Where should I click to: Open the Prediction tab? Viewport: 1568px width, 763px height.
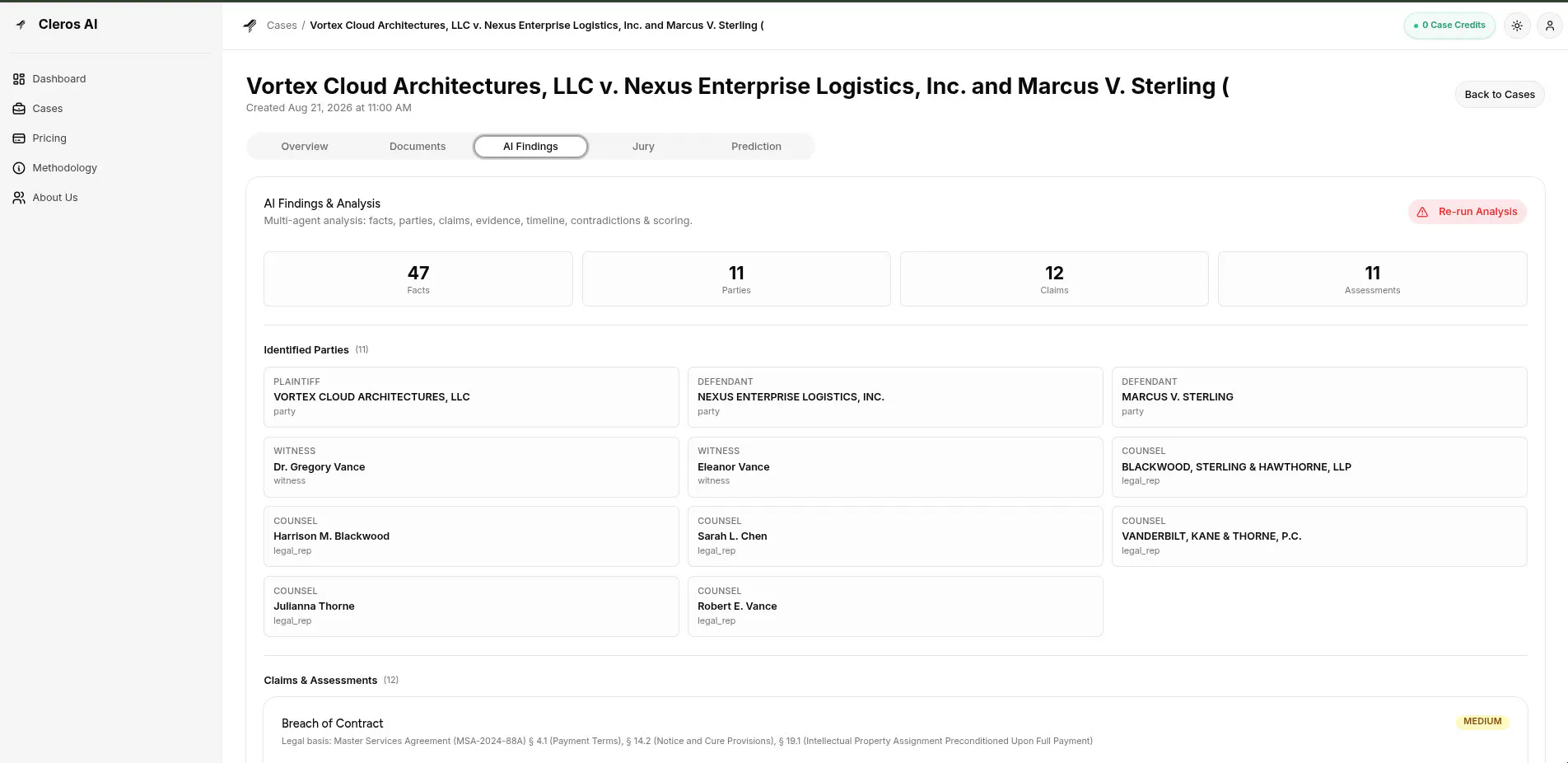tap(756, 147)
